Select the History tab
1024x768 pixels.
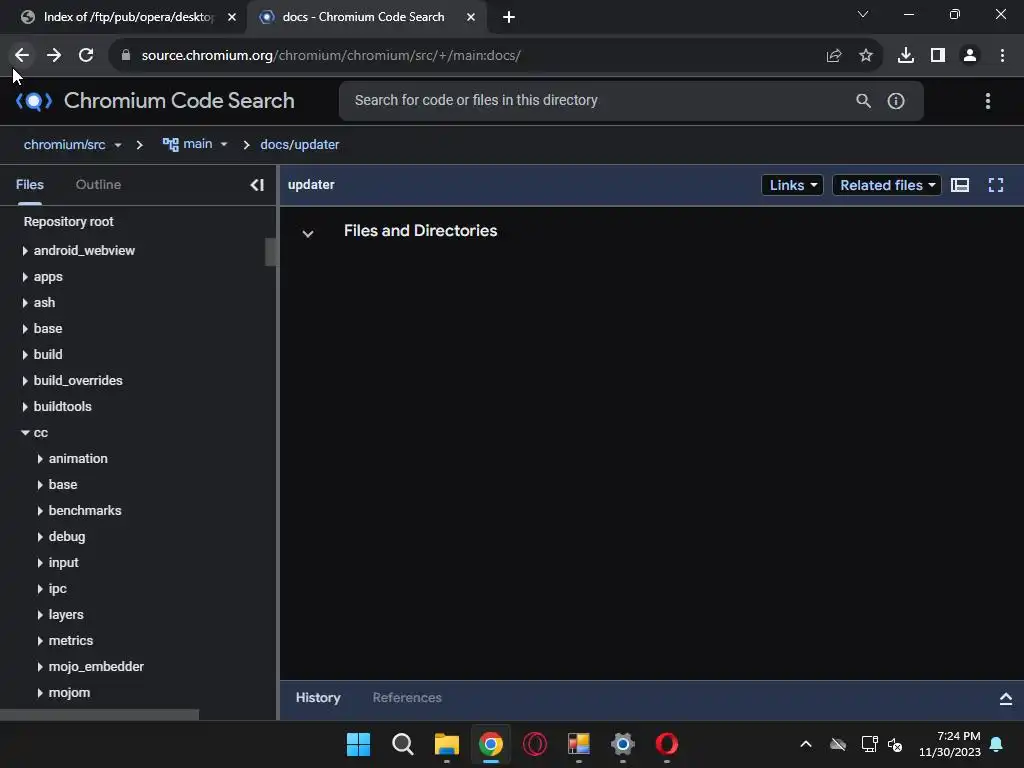[318, 698]
